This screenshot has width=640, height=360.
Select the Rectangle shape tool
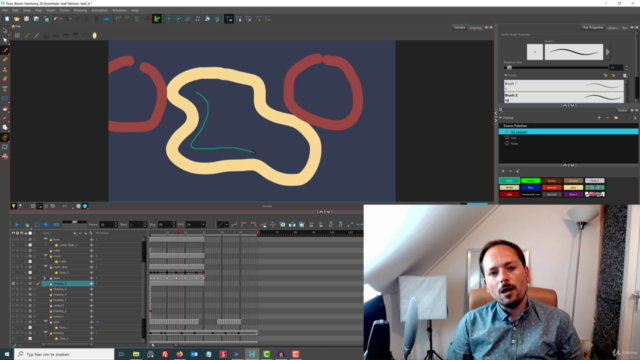(x=5, y=98)
